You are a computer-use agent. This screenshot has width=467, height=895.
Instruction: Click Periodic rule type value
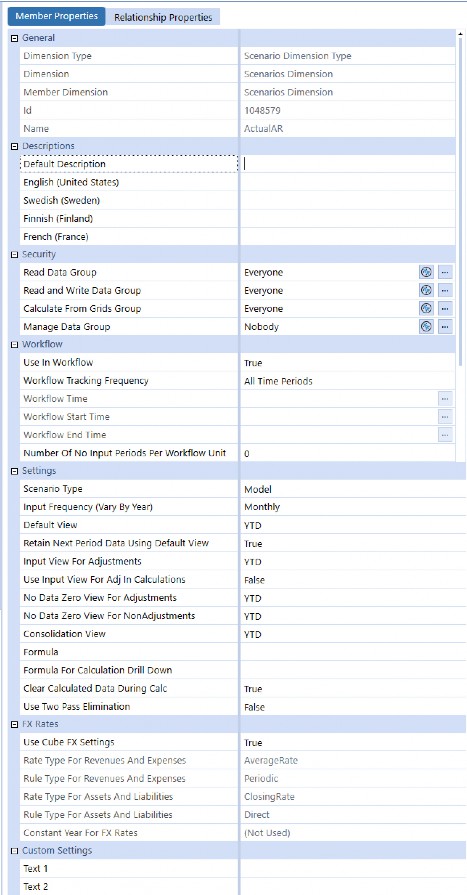pyautogui.click(x=260, y=779)
